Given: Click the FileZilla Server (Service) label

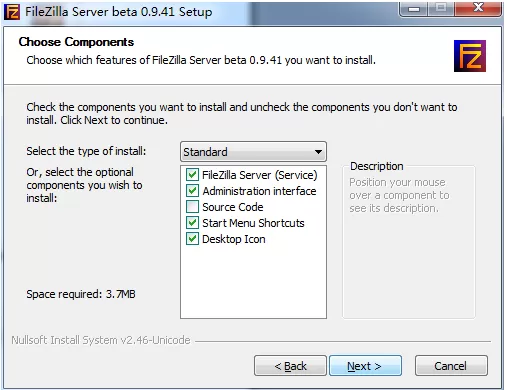Looking at the screenshot, I should tap(260, 175).
